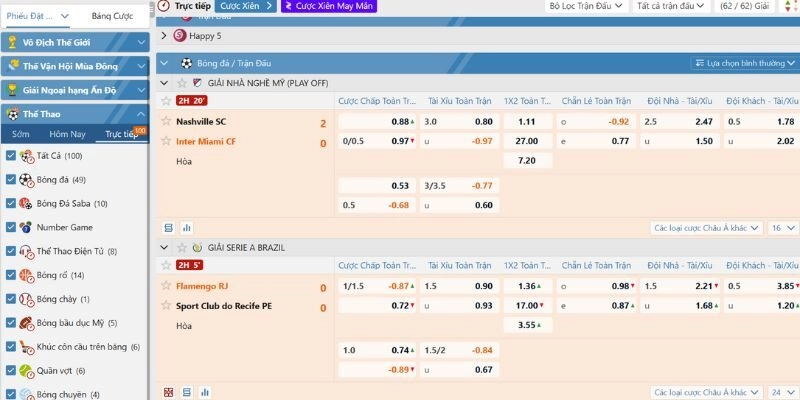Click the Happy 5 game icon
The width and height of the screenshot is (800, 400).
point(179,35)
